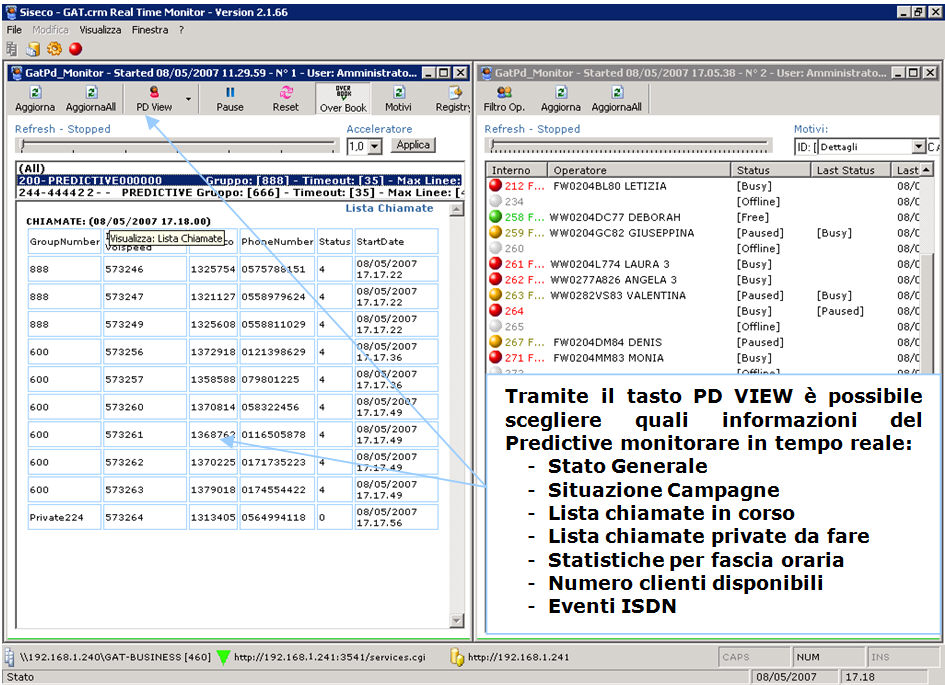Open the Finestra menu
Image resolution: width=945 pixels, height=685 pixels.
point(150,30)
